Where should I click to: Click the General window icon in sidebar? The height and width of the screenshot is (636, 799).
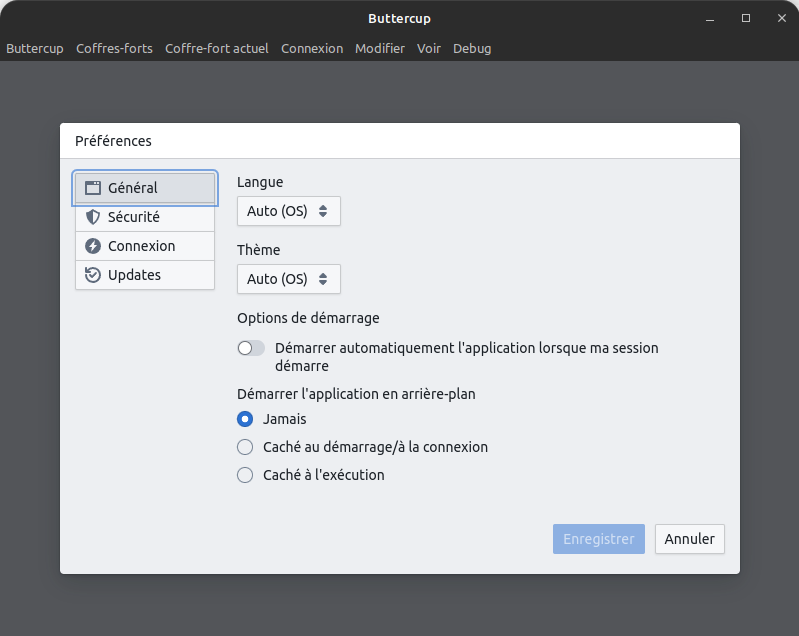pyautogui.click(x=93, y=188)
